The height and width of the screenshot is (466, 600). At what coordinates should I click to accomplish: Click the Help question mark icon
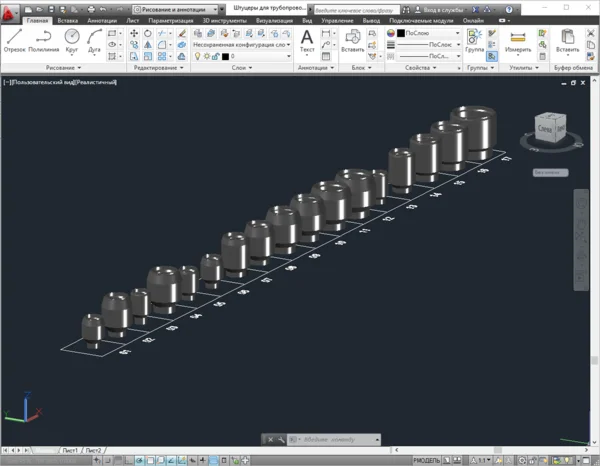(509, 10)
